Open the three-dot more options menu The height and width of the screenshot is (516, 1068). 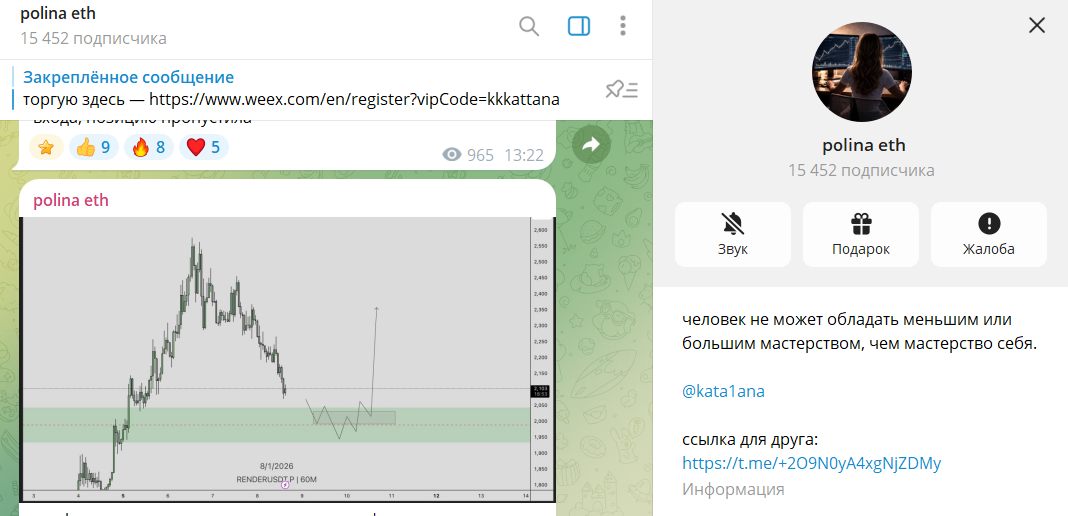(623, 26)
